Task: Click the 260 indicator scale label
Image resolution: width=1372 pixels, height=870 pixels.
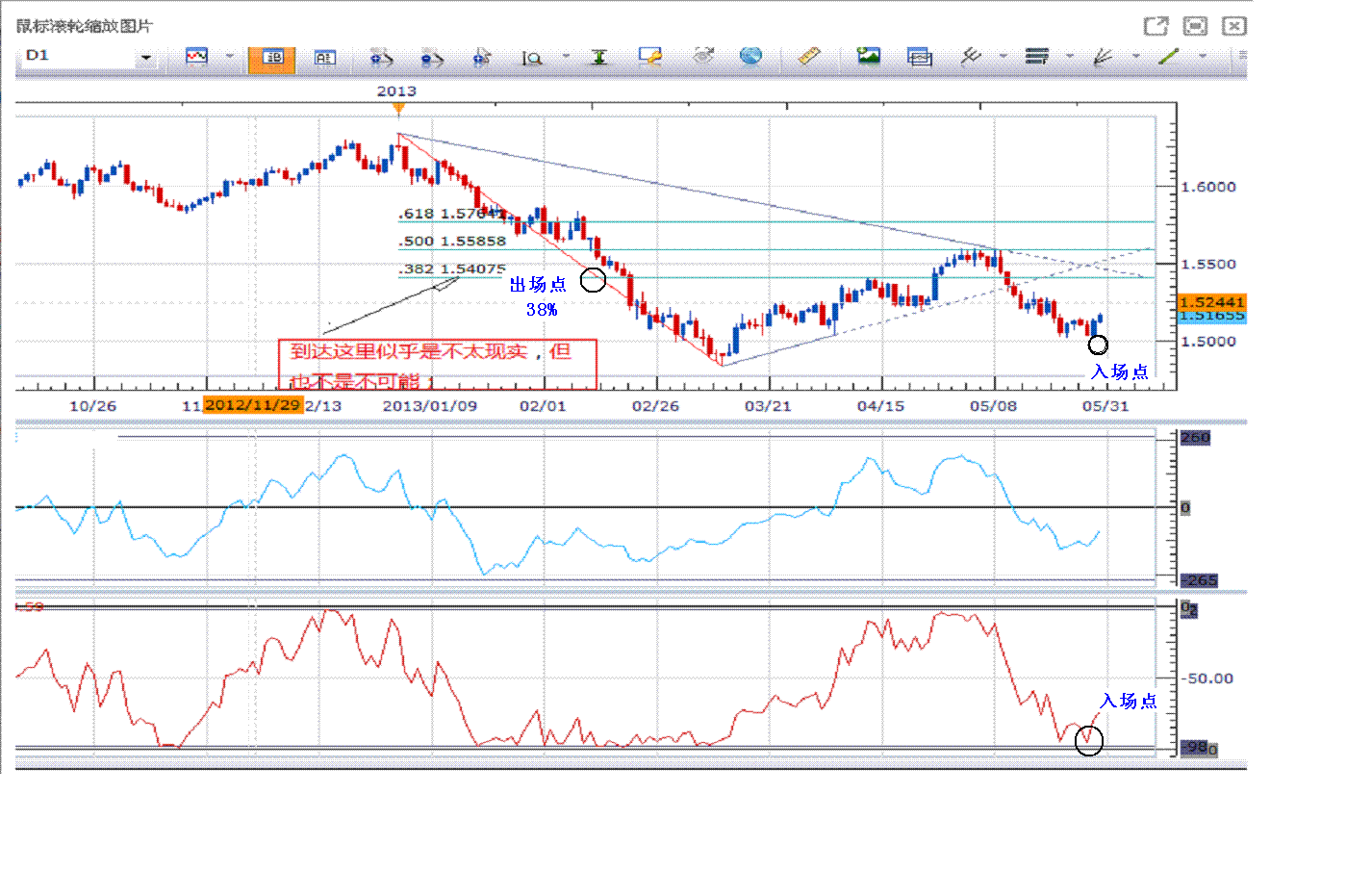Action: click(1196, 438)
